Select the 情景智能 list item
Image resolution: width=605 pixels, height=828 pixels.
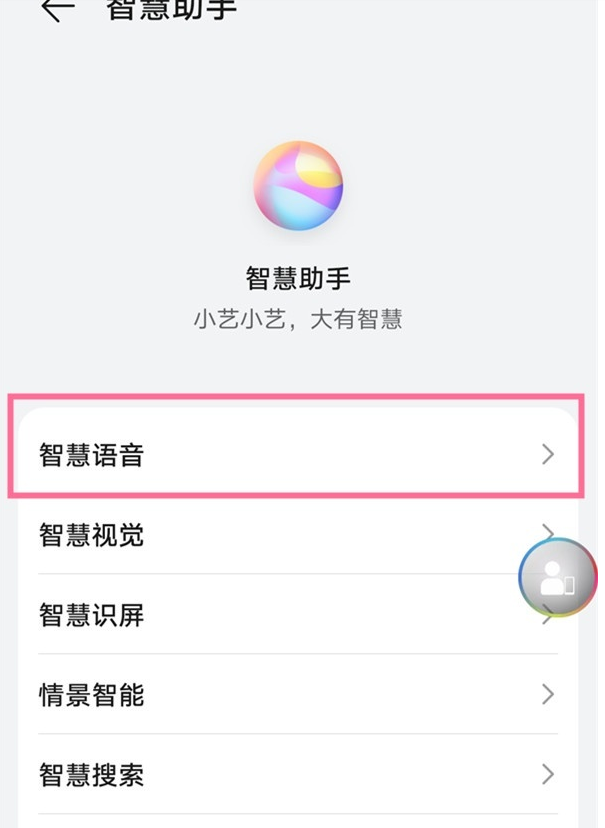click(298, 694)
